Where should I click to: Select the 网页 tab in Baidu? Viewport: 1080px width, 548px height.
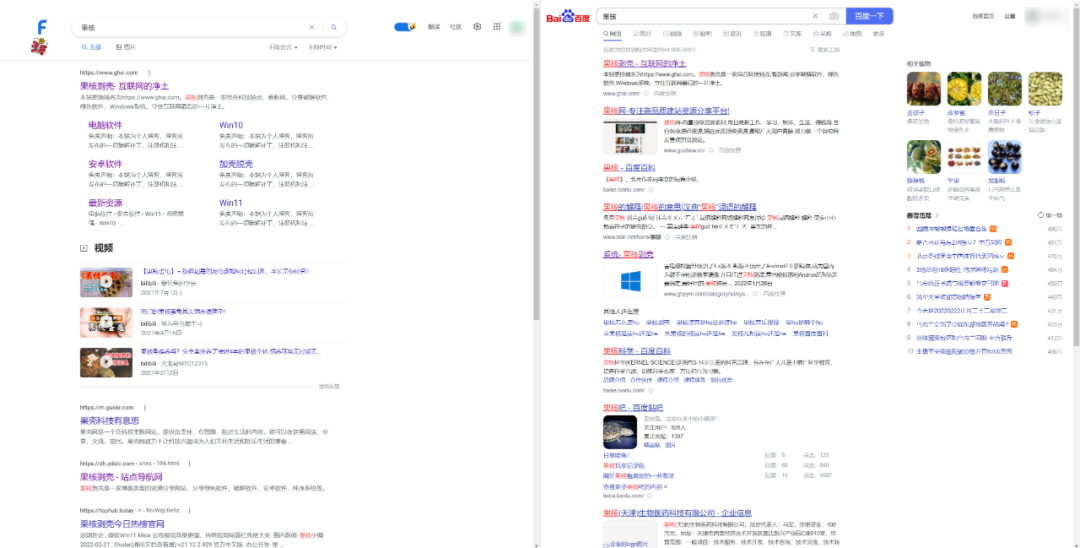(612, 33)
